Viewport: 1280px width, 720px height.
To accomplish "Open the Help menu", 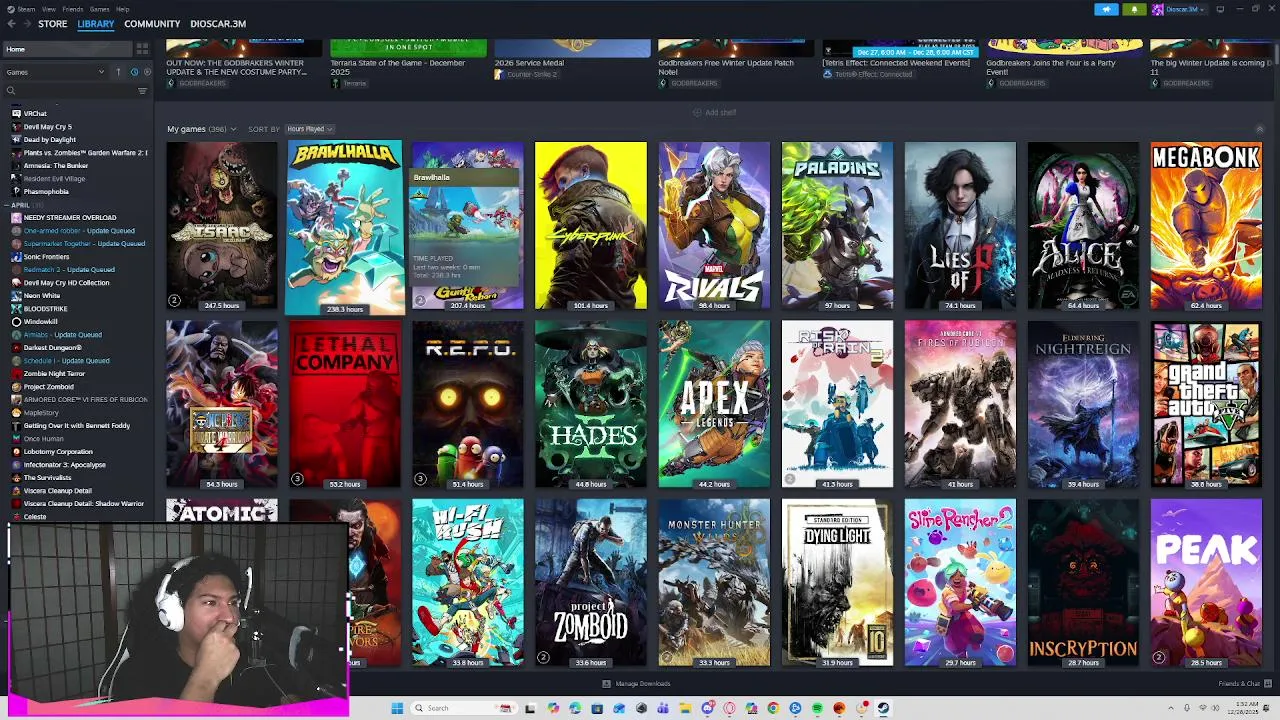I will point(122,9).
